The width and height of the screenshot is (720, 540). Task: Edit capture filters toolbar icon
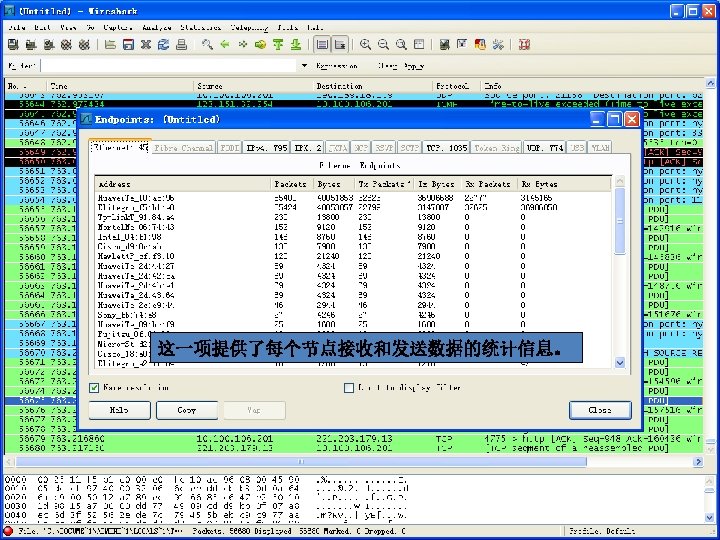(444, 45)
